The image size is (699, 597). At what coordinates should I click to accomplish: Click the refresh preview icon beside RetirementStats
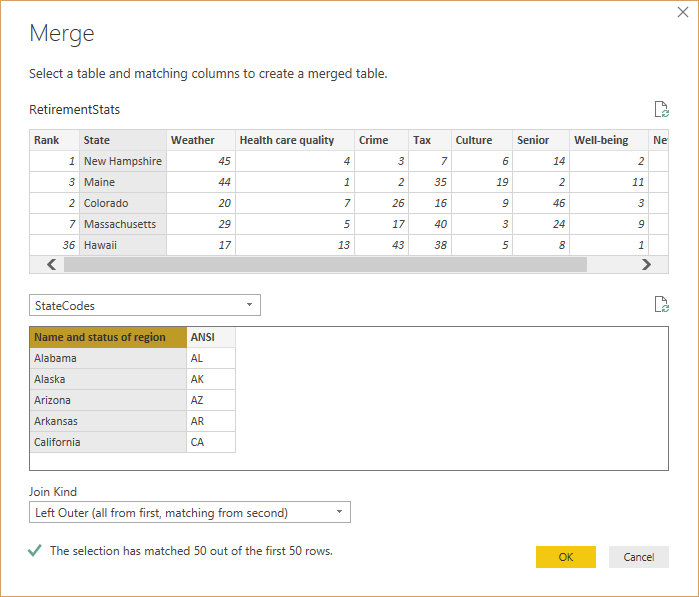662,109
